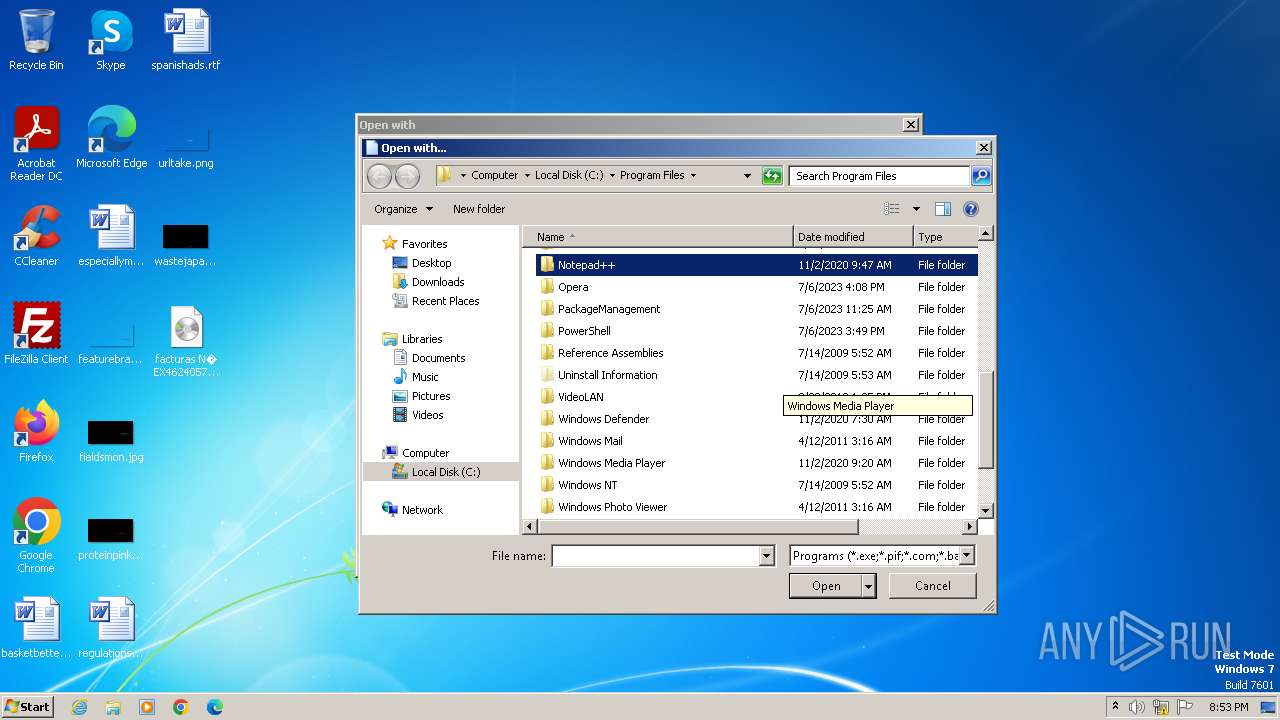Image resolution: width=1280 pixels, height=720 pixels.
Task: Click the volume icon in system tray
Action: tap(1137, 707)
